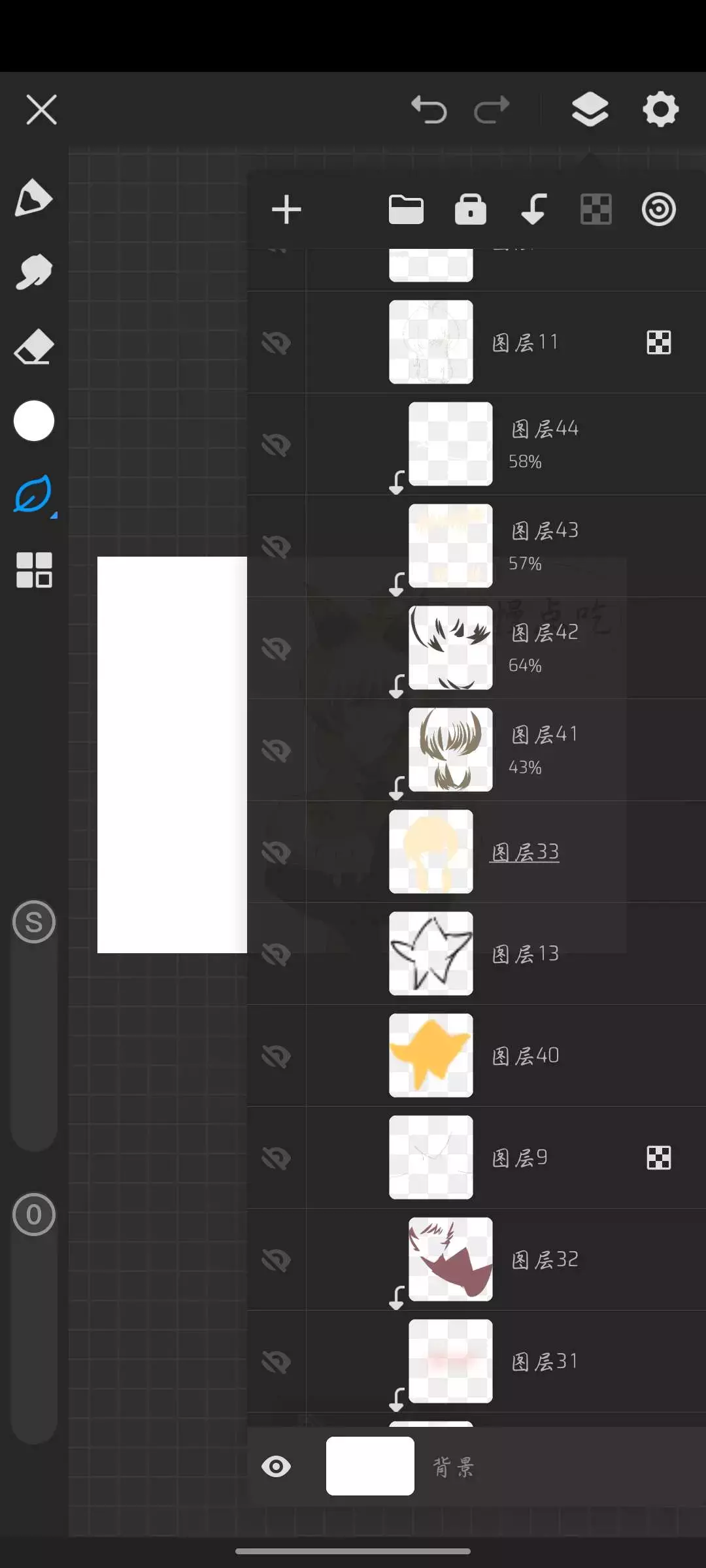Toggle visibility of 背景 layer
The height and width of the screenshot is (1568, 706).
(x=276, y=1467)
